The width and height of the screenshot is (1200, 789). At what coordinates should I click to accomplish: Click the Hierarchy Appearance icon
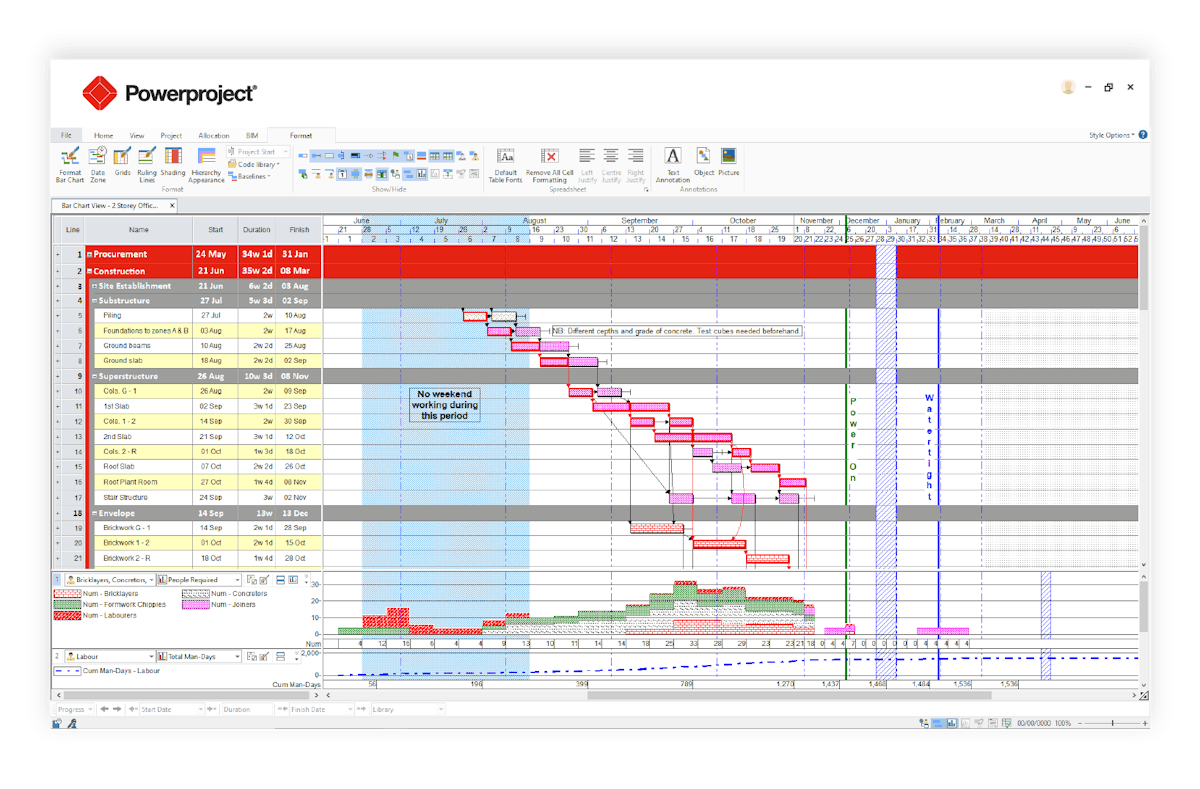(x=205, y=167)
